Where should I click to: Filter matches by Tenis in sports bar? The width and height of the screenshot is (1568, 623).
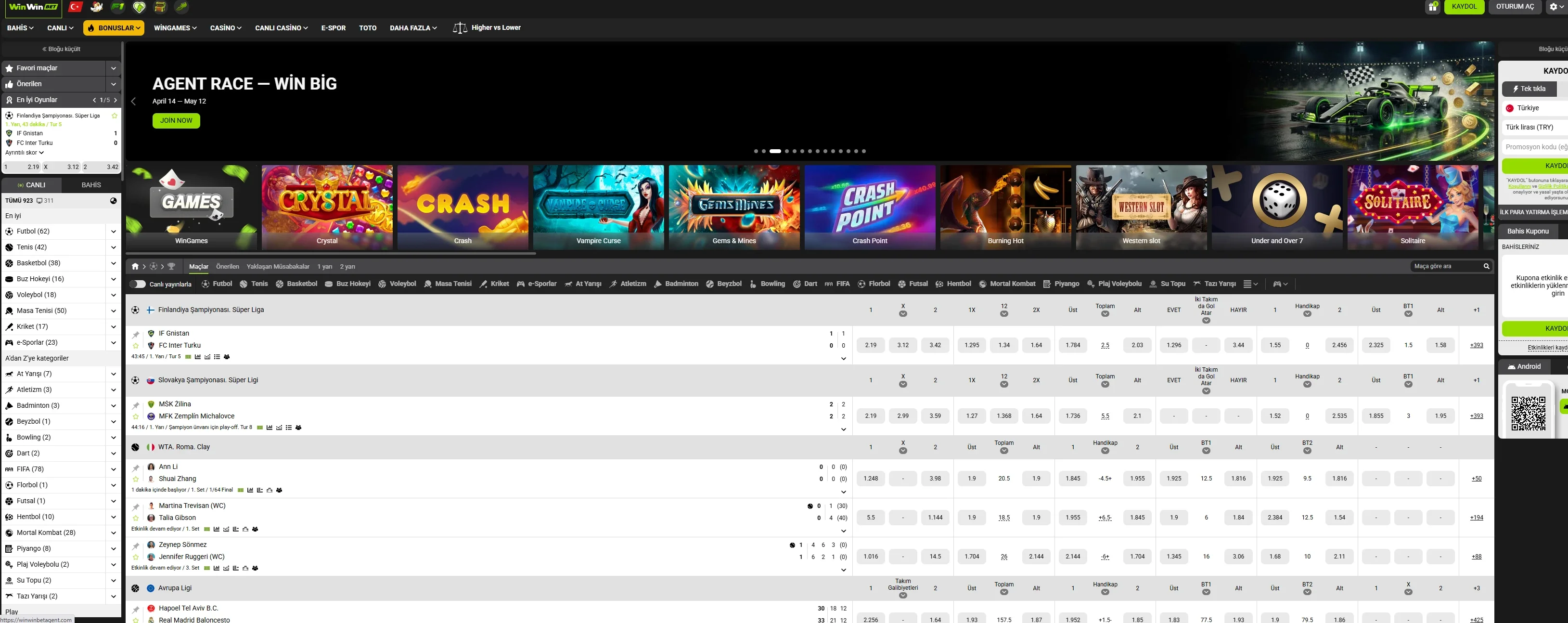pyautogui.click(x=254, y=284)
